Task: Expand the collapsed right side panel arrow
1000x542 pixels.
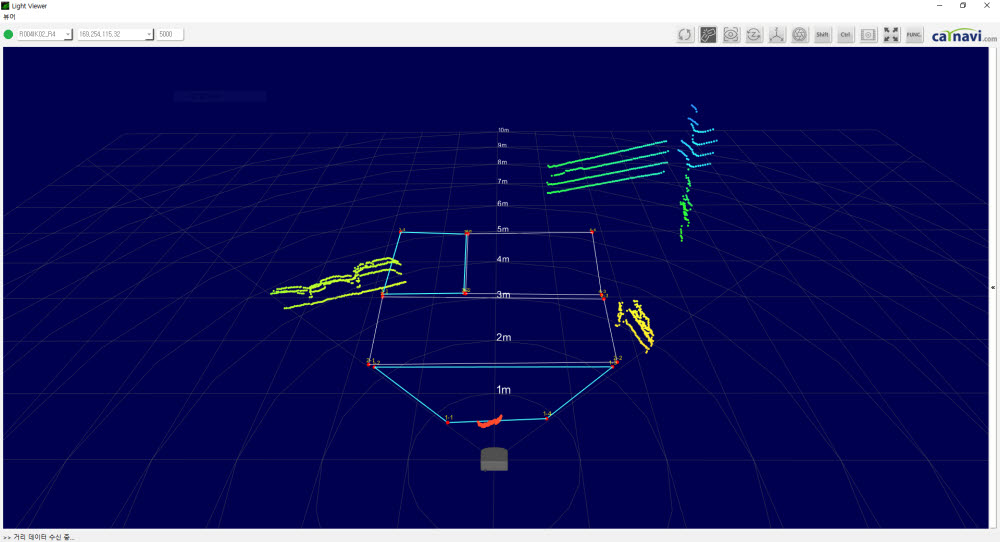Action: click(x=993, y=287)
